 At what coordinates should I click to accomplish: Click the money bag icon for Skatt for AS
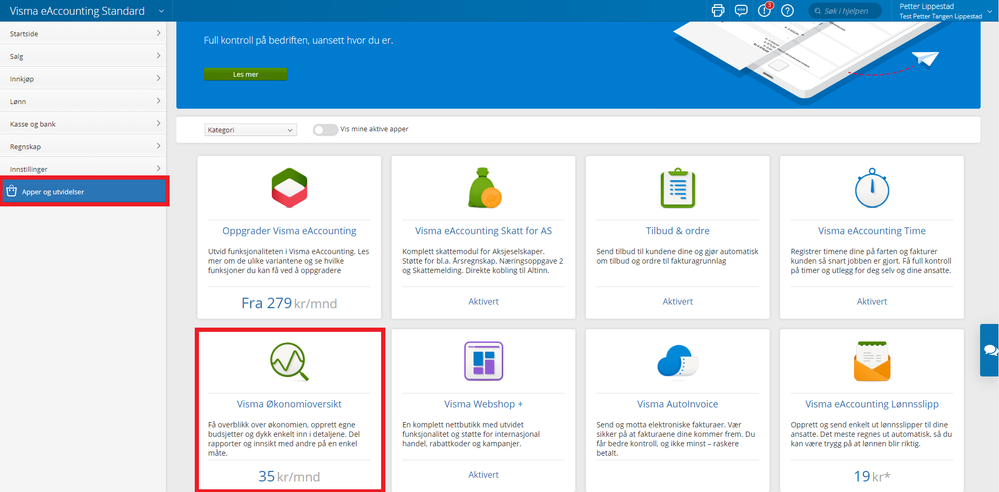coord(484,188)
